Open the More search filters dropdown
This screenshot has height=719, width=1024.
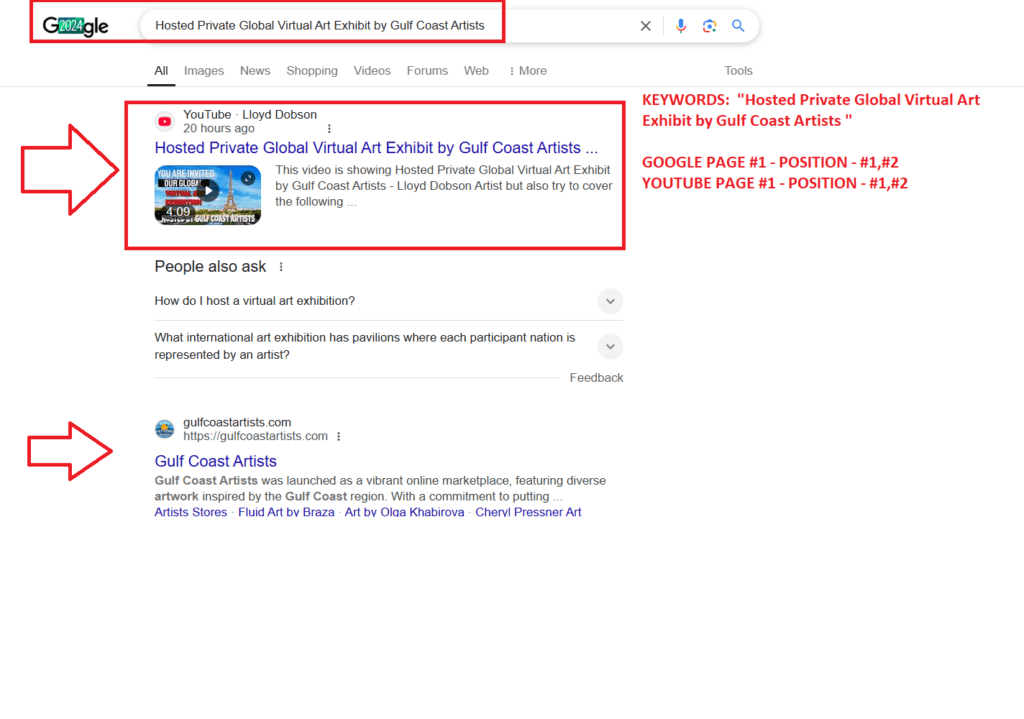coord(528,71)
